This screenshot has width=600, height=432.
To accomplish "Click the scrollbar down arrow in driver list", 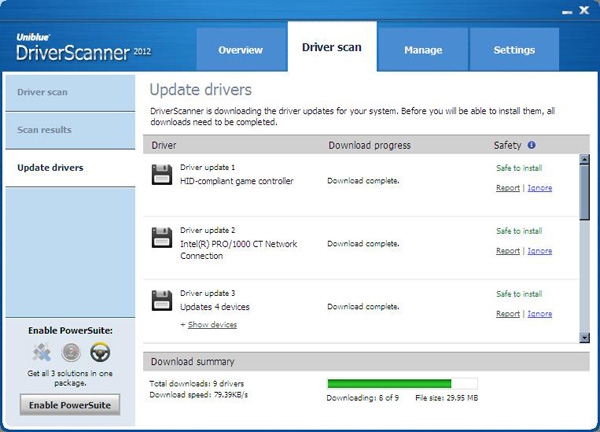I will click(584, 338).
